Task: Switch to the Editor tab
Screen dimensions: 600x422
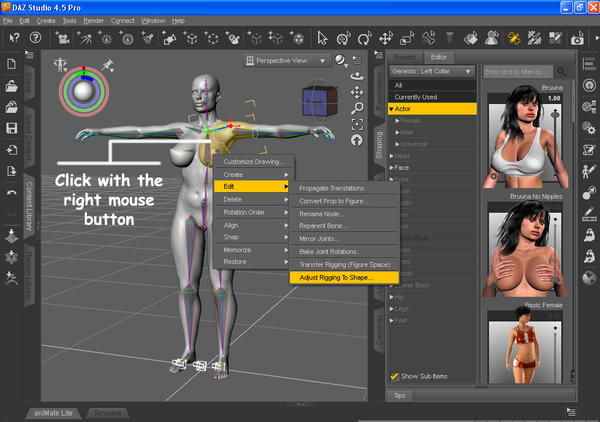Action: click(x=439, y=57)
